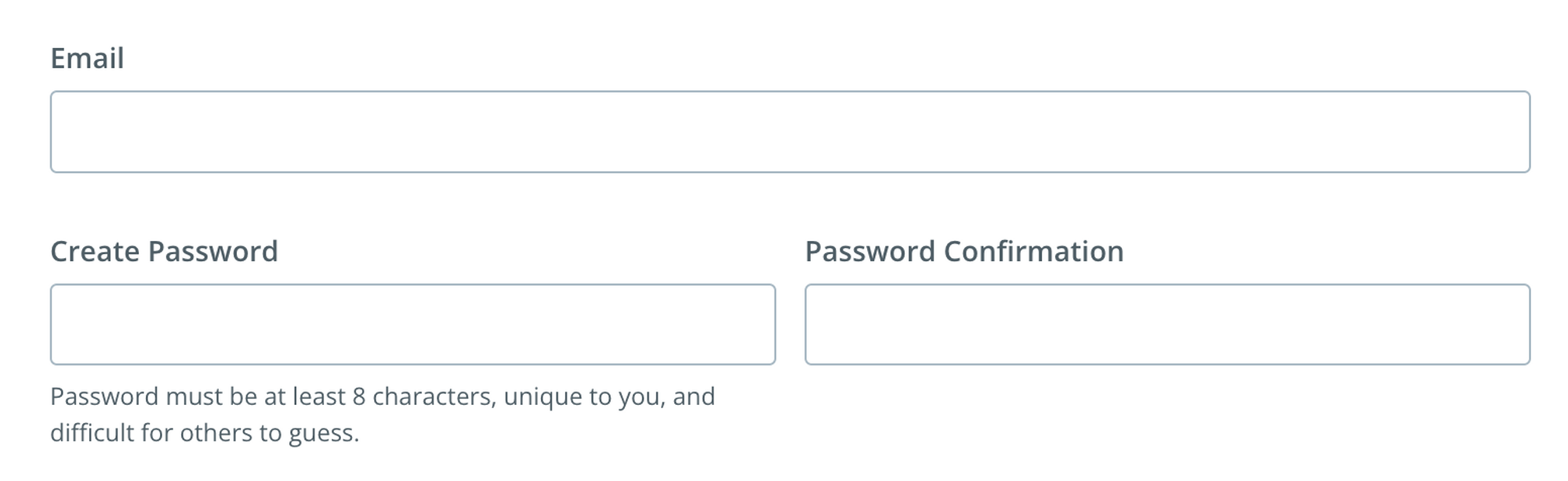Viewport: 1568px width, 481px height.
Task: Click the Email input field
Action: tap(789, 132)
